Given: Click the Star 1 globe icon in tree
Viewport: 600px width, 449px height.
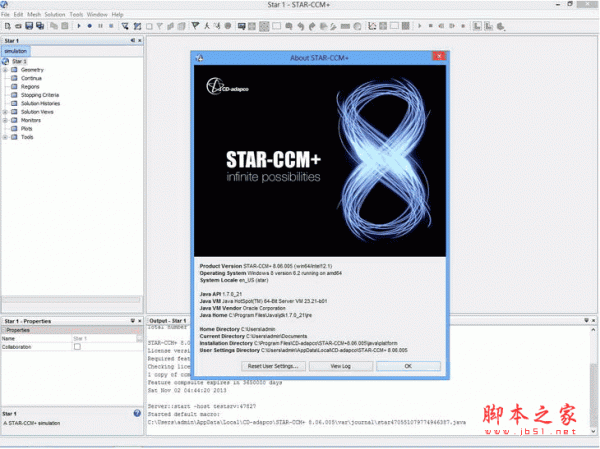Looking at the screenshot, I should click(x=5, y=61).
